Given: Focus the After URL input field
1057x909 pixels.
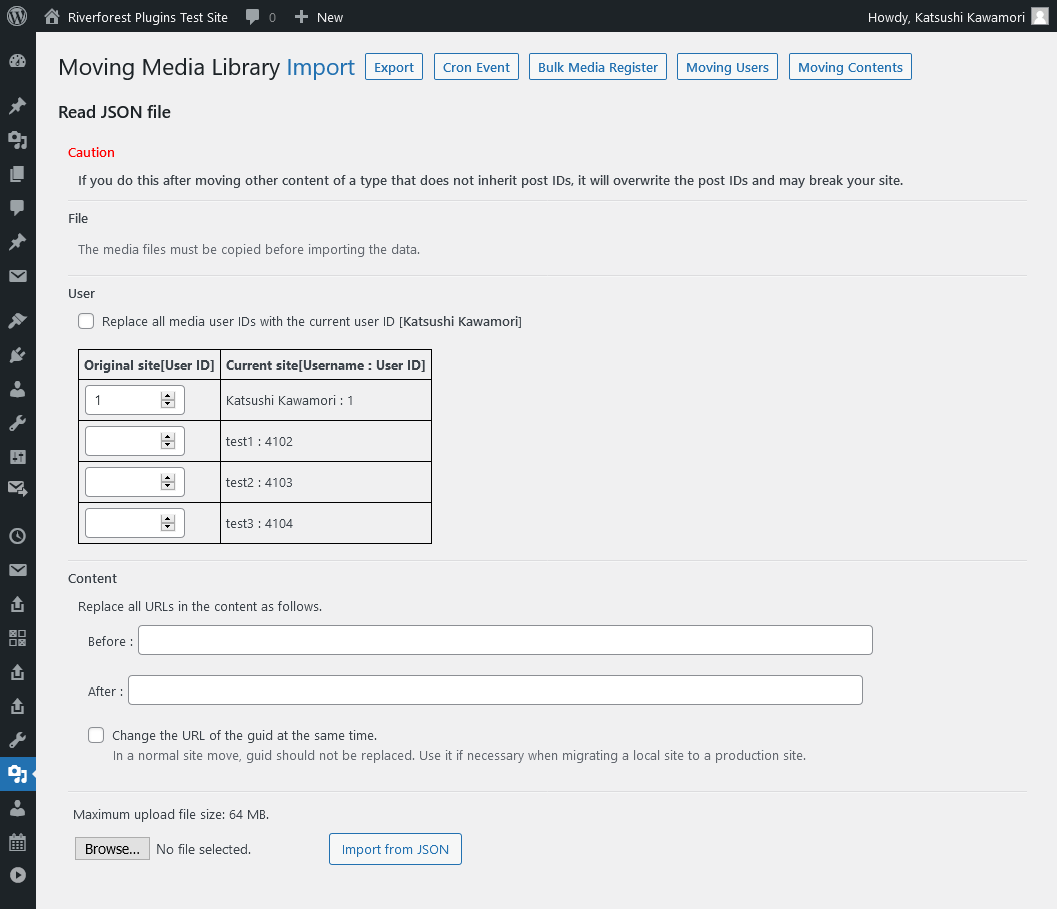Looking at the screenshot, I should tap(495, 690).
